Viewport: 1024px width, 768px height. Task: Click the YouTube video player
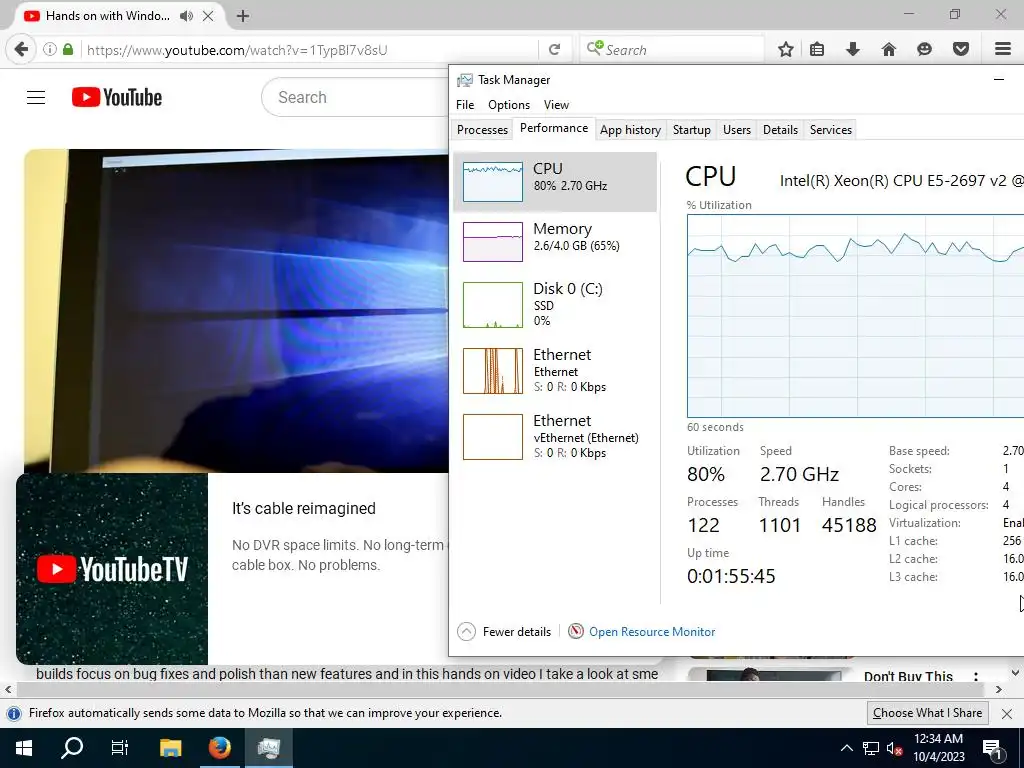tap(236, 311)
